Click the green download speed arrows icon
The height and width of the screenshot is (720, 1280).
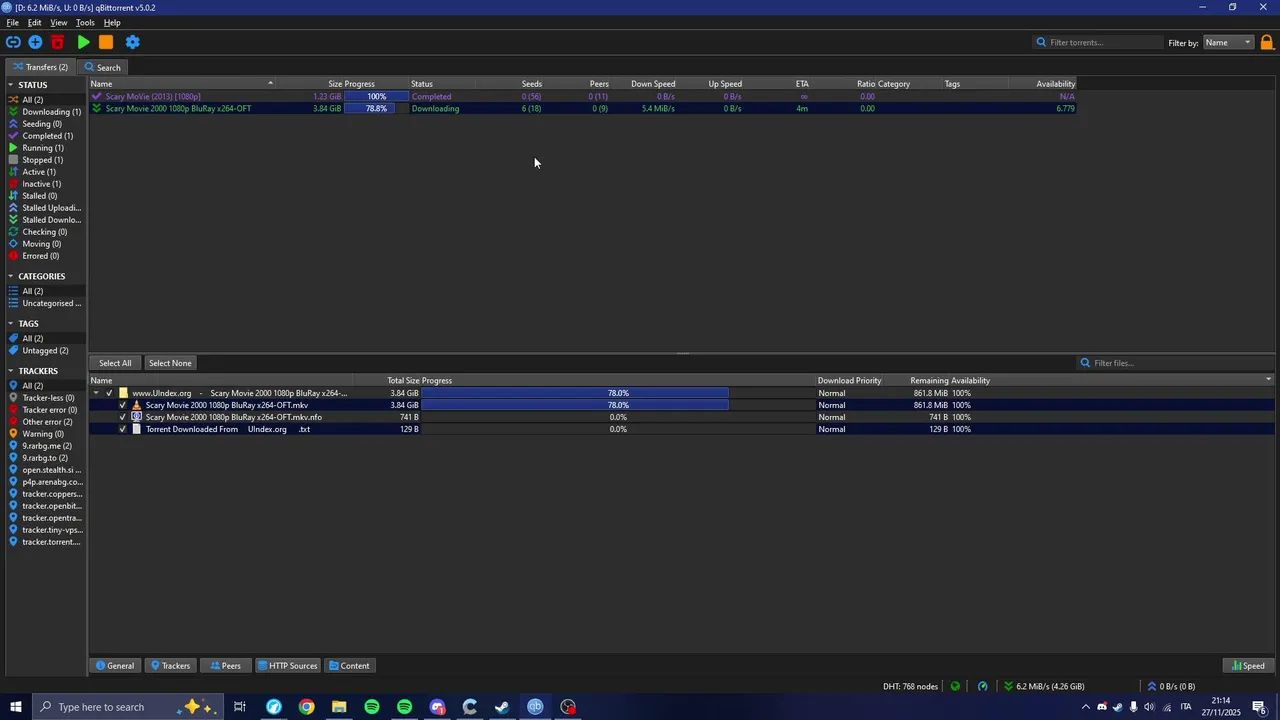1008,686
